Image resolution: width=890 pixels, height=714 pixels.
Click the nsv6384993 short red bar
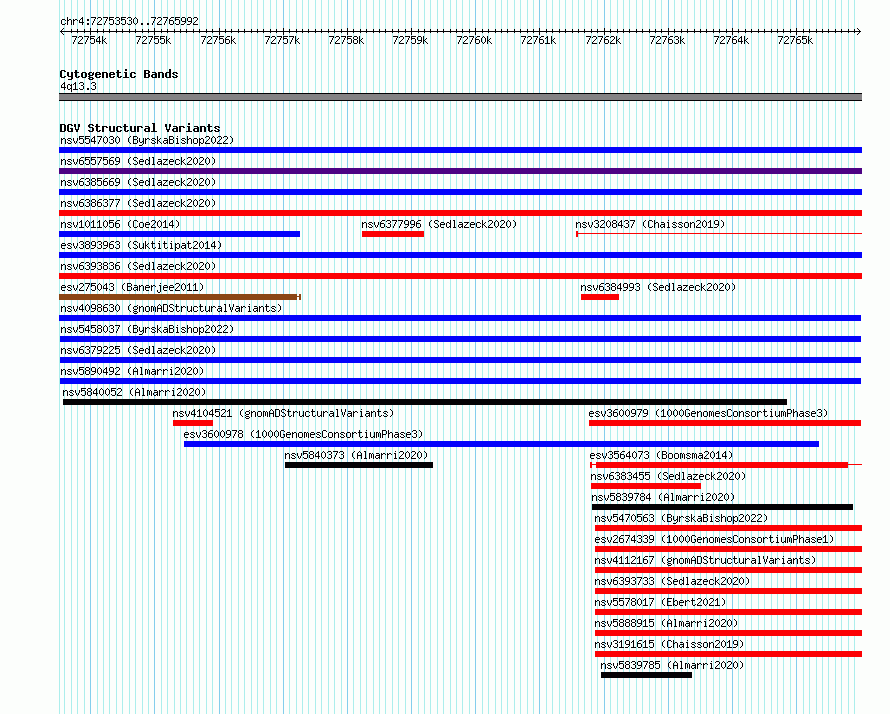pyautogui.click(x=600, y=297)
